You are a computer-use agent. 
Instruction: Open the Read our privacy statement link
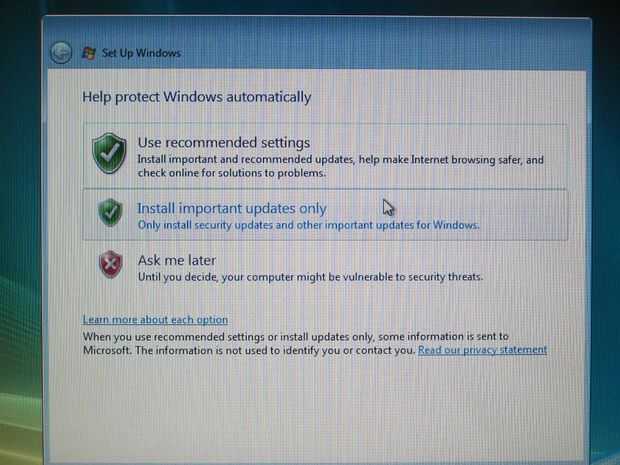(x=482, y=350)
